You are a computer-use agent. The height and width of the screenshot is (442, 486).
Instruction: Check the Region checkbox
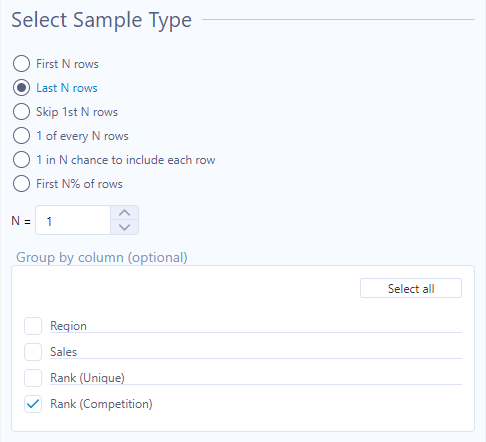pos(33,326)
